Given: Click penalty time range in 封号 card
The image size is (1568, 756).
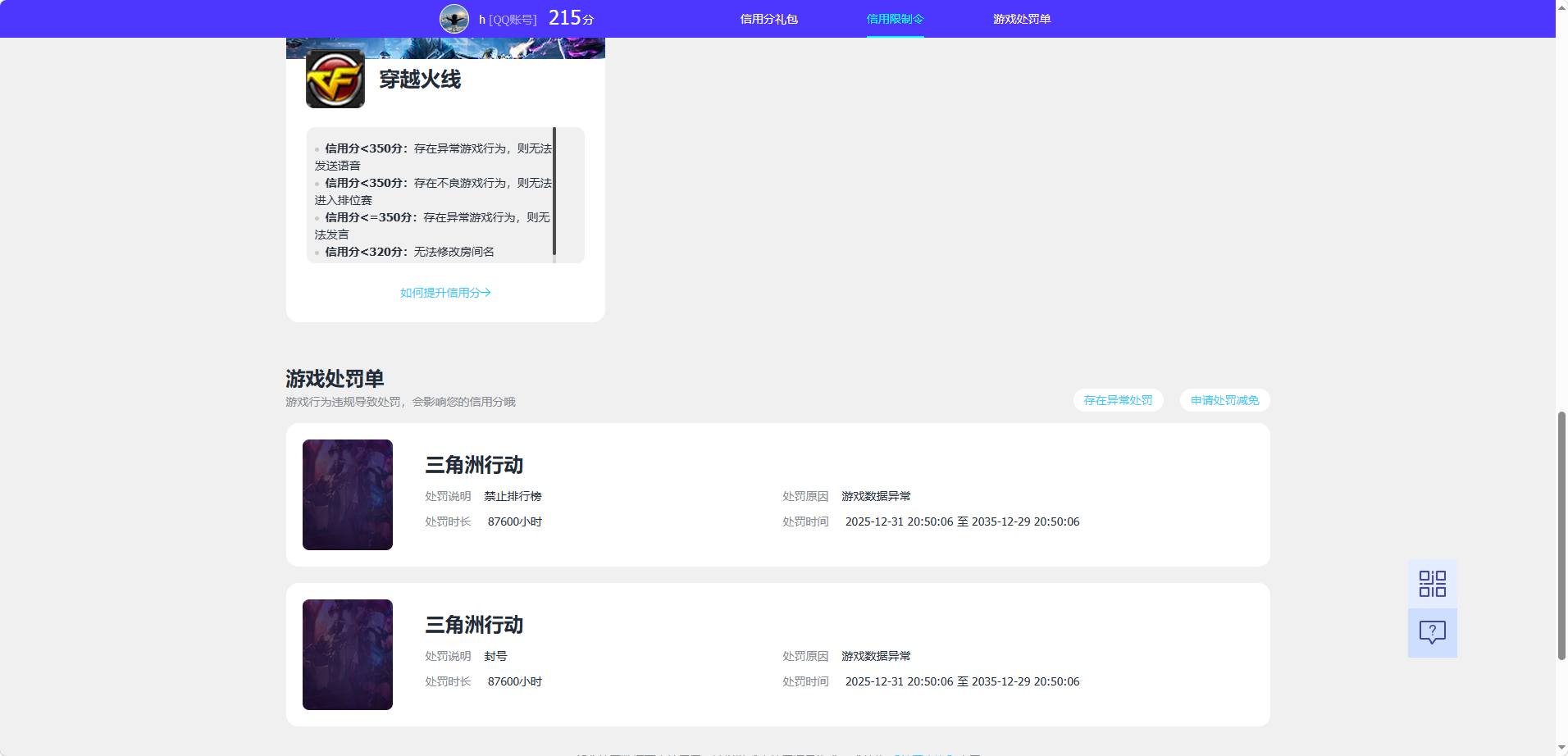Looking at the screenshot, I should [962, 681].
